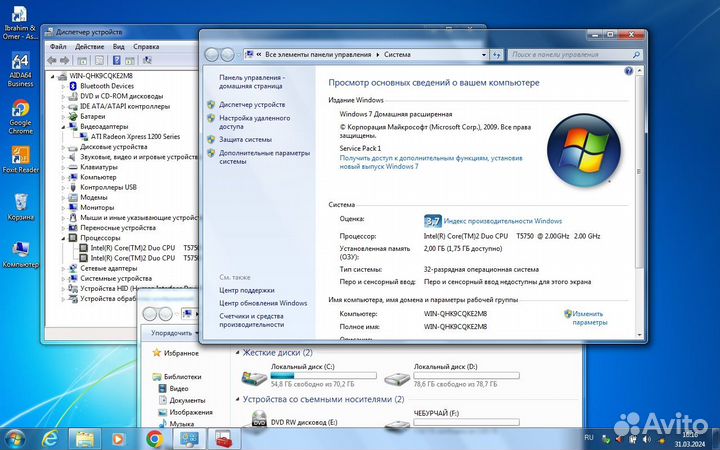720x450 pixels.
Task: Select ATI Radeon Xpress 1200 Series device
Action: 135,136
